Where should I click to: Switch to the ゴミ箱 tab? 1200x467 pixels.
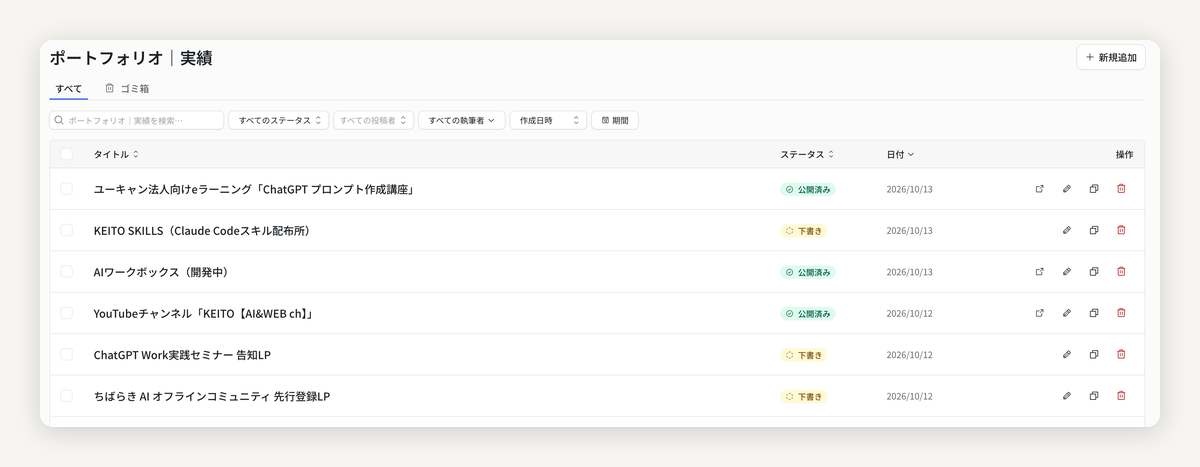(127, 88)
